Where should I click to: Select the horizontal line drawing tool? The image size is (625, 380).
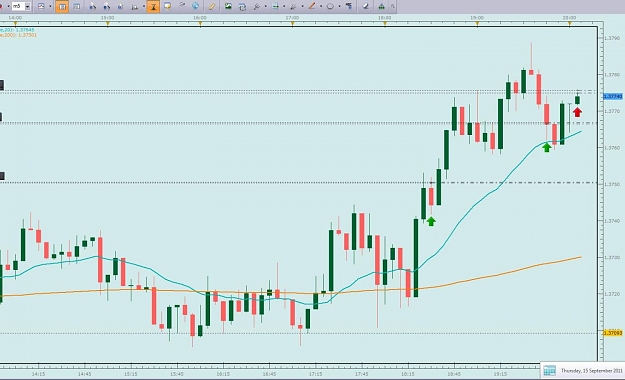point(275,6)
